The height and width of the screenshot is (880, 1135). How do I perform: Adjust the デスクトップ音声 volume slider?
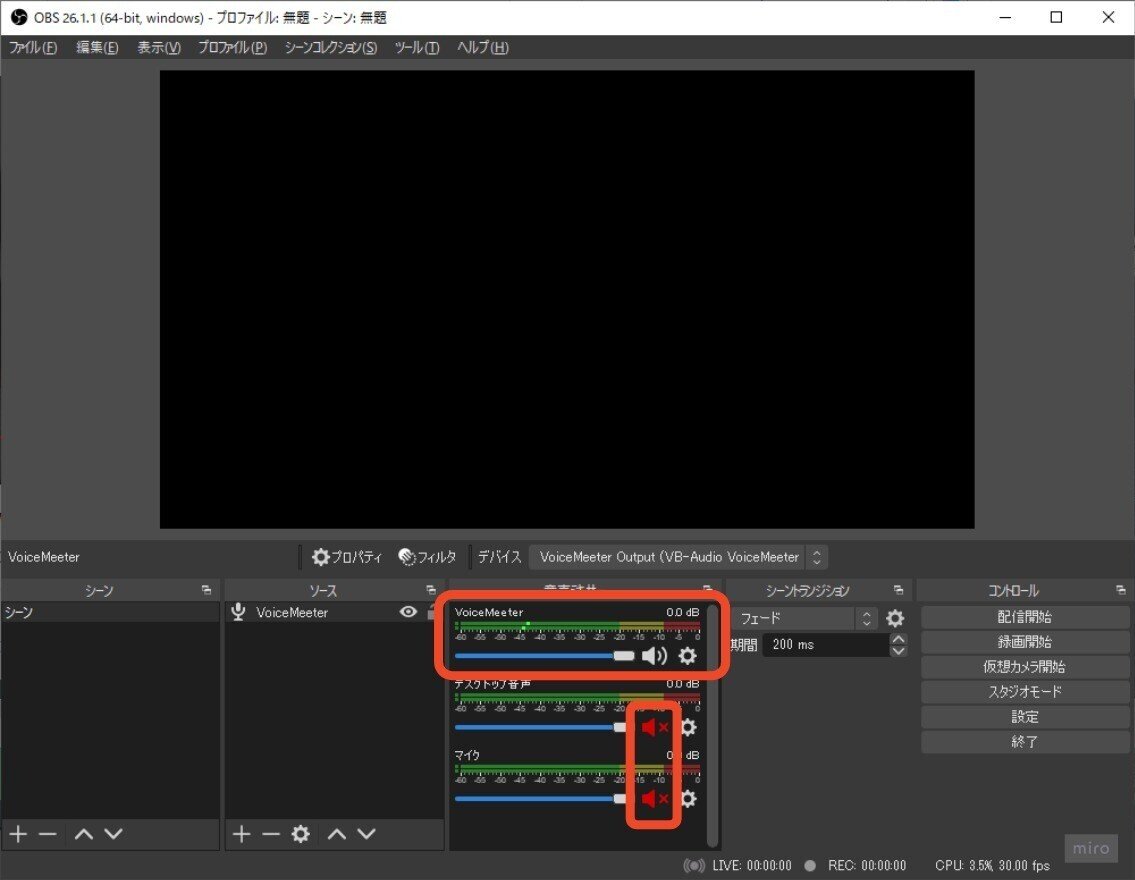[541, 727]
